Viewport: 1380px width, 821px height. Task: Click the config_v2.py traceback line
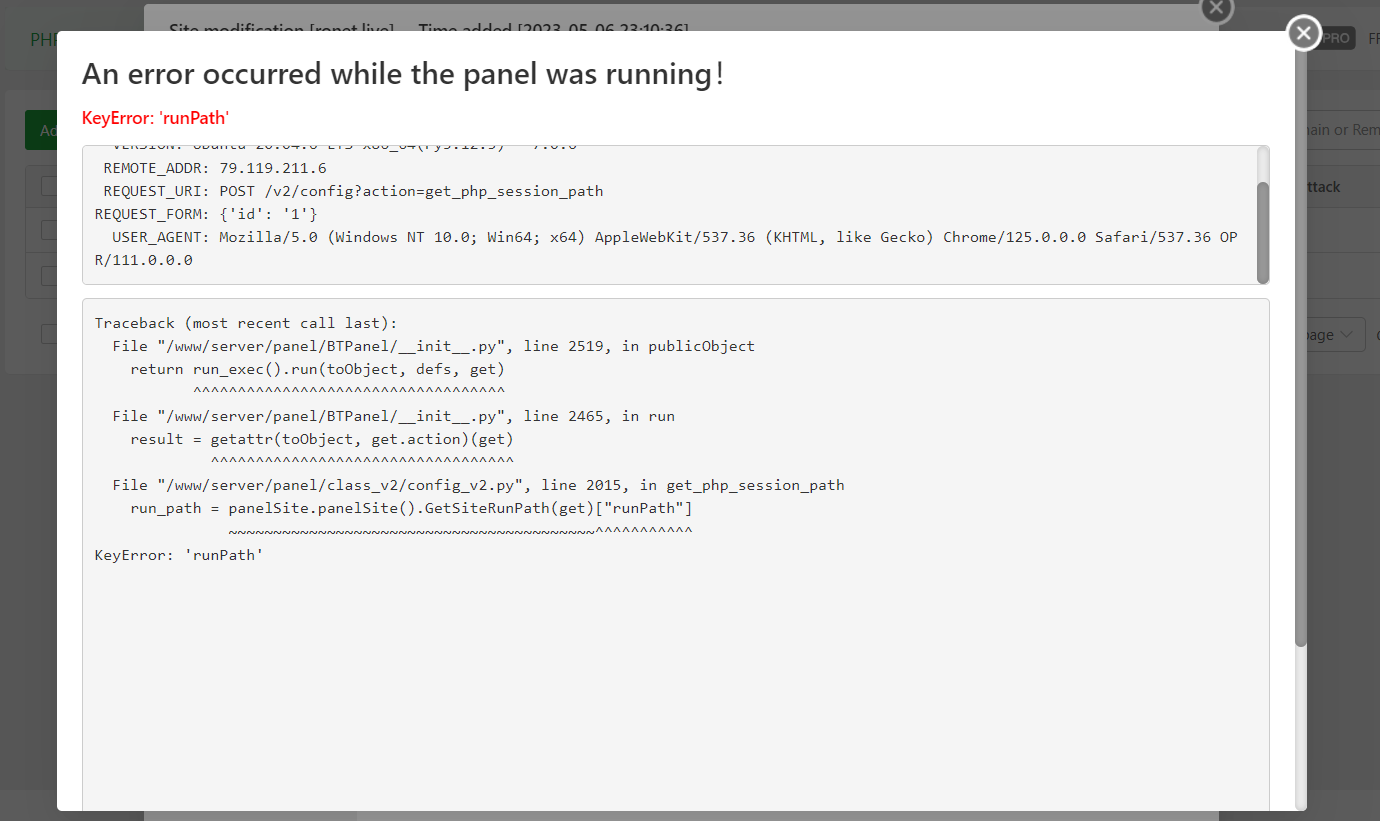coord(478,485)
